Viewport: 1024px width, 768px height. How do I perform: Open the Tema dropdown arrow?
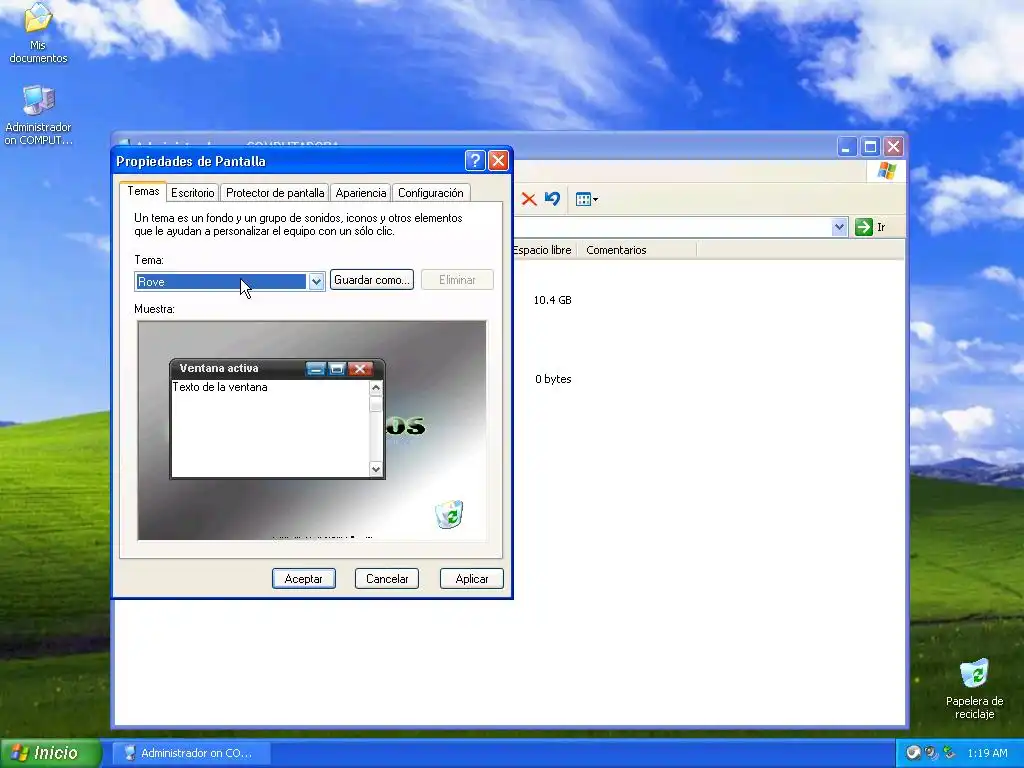[316, 281]
